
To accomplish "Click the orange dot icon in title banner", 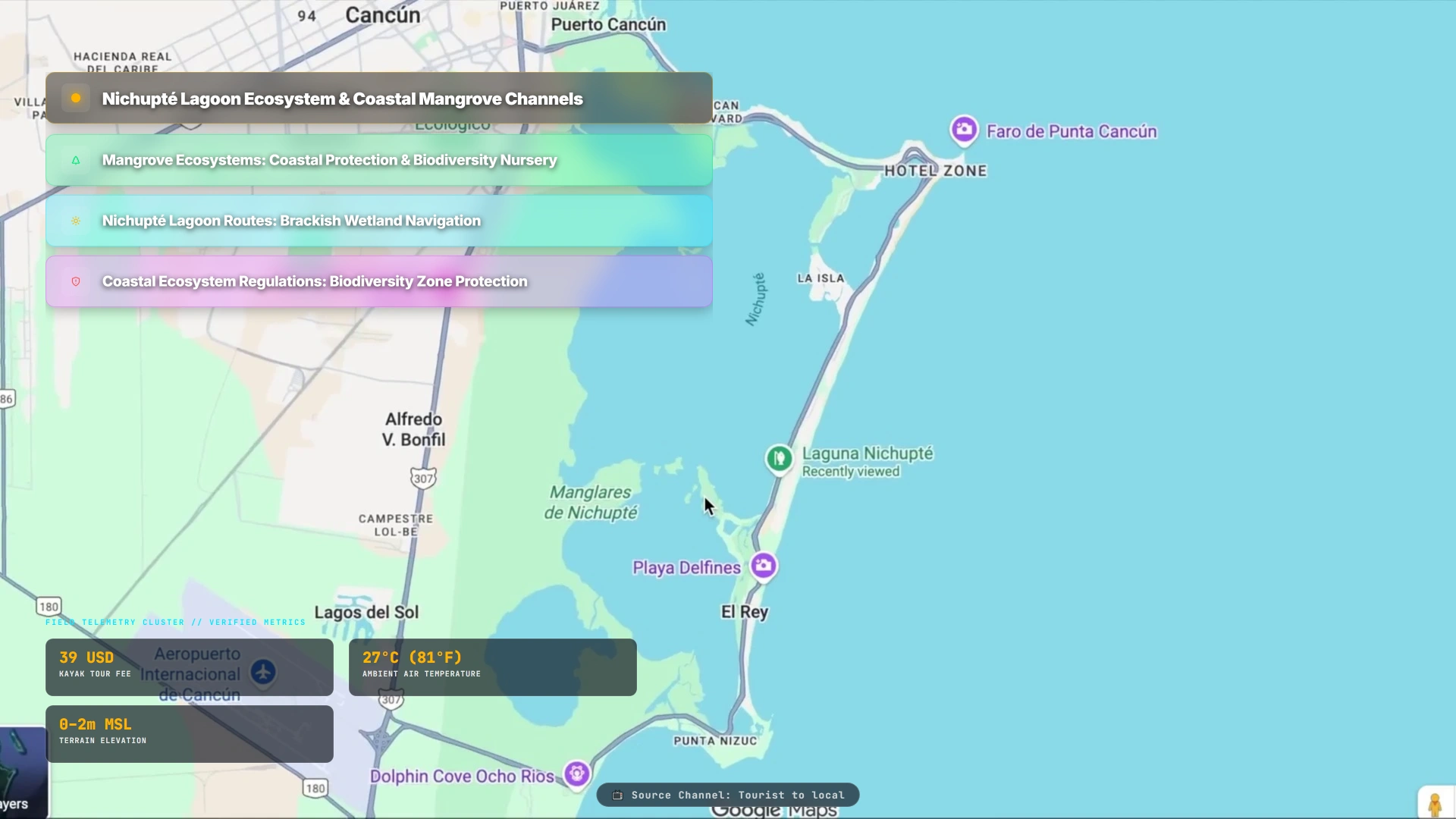I will click(76, 98).
